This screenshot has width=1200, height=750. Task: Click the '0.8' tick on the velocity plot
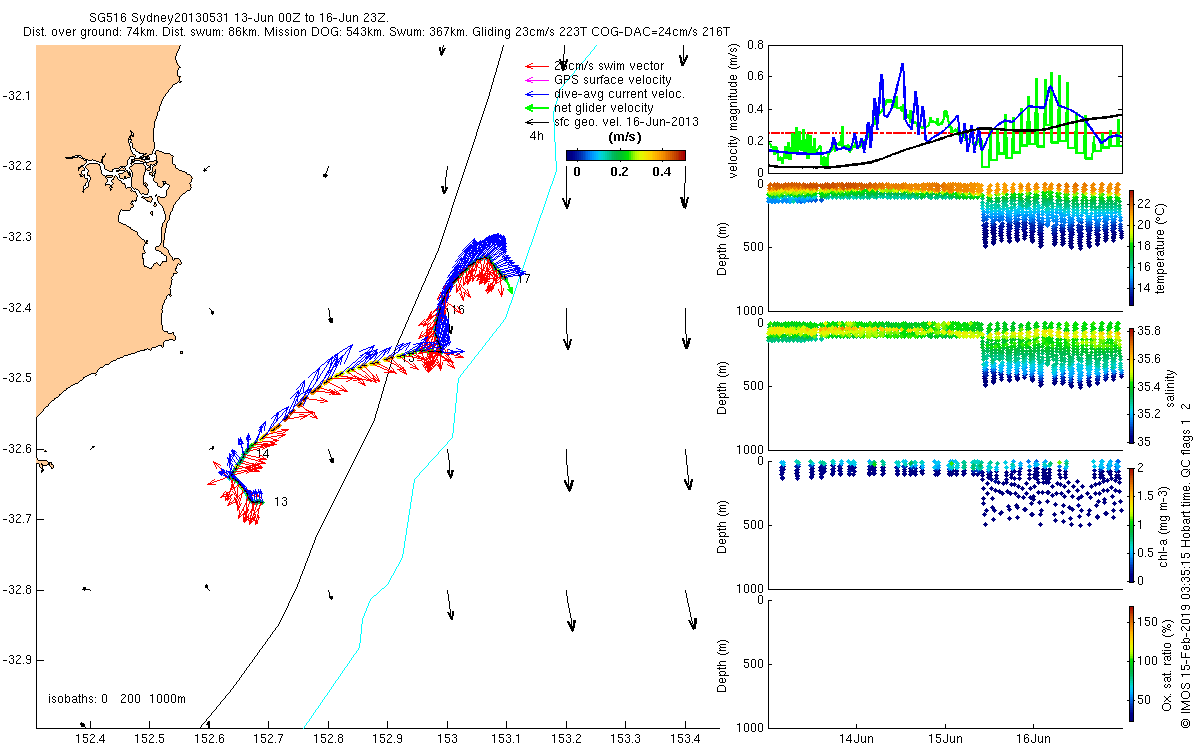click(755, 45)
